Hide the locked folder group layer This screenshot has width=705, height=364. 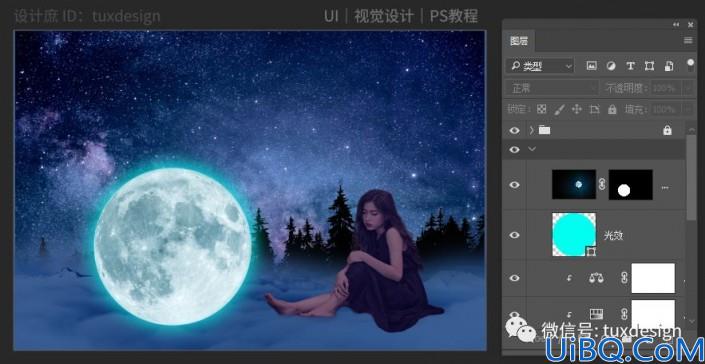pyautogui.click(x=514, y=130)
